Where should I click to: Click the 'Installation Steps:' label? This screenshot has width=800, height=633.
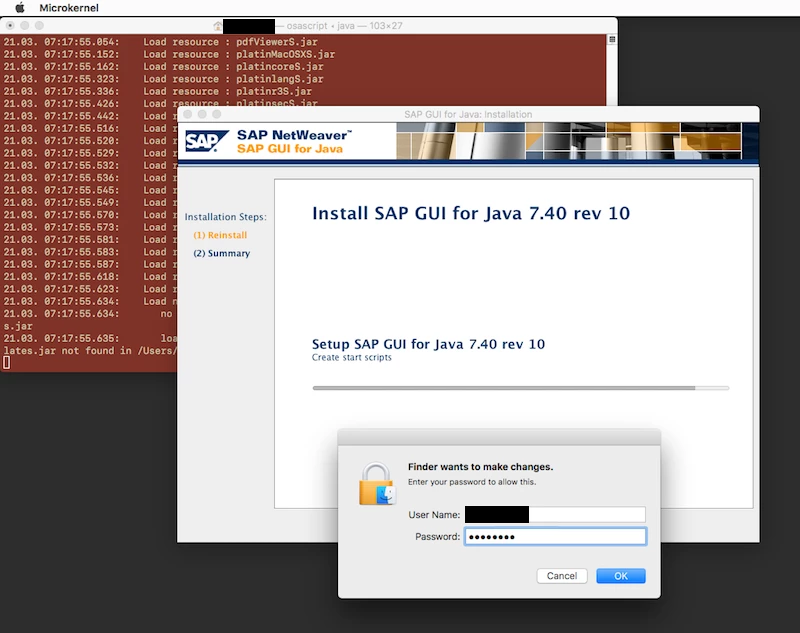(226, 217)
